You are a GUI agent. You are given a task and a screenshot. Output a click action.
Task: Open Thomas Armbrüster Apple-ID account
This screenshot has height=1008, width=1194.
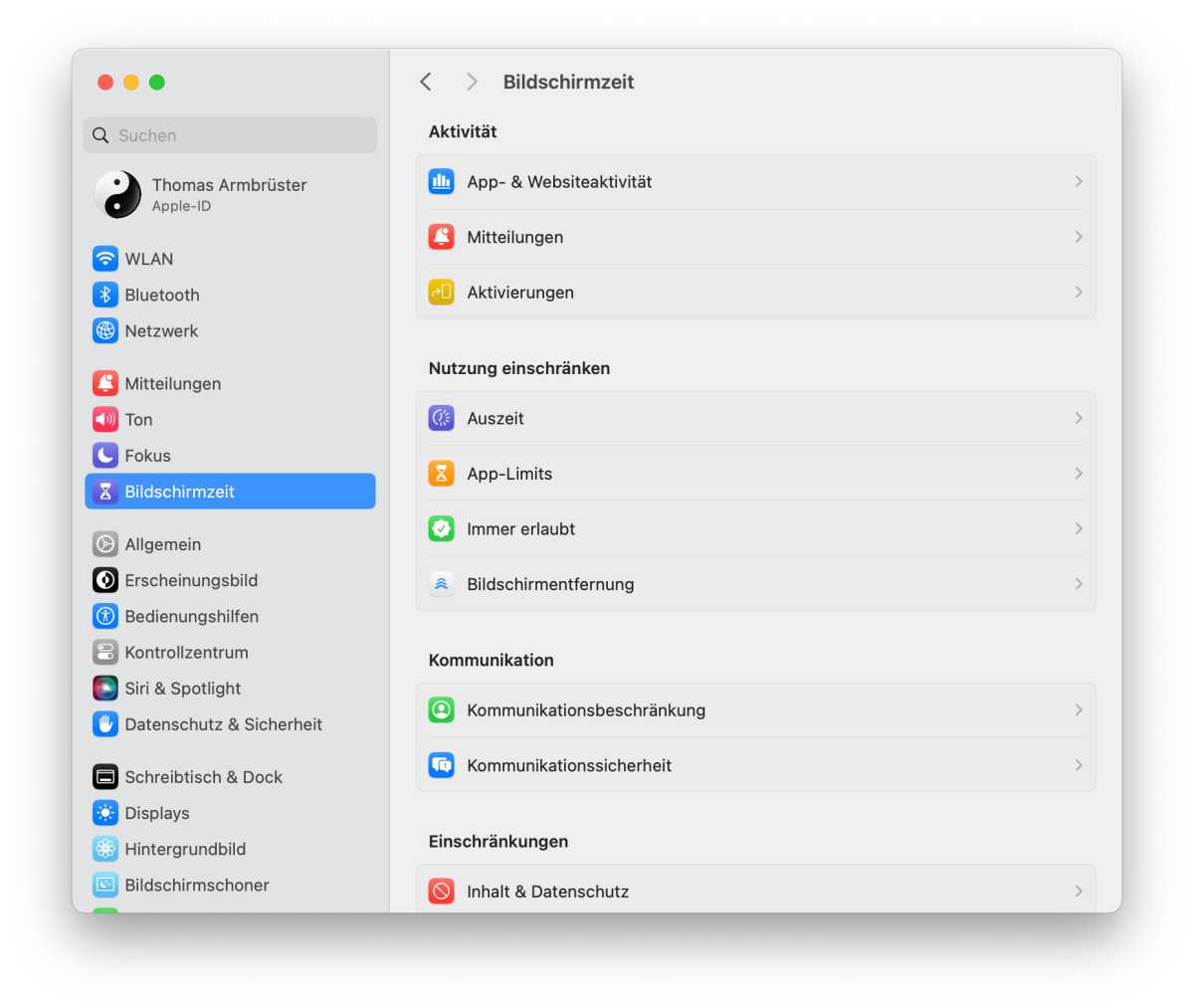(x=229, y=194)
